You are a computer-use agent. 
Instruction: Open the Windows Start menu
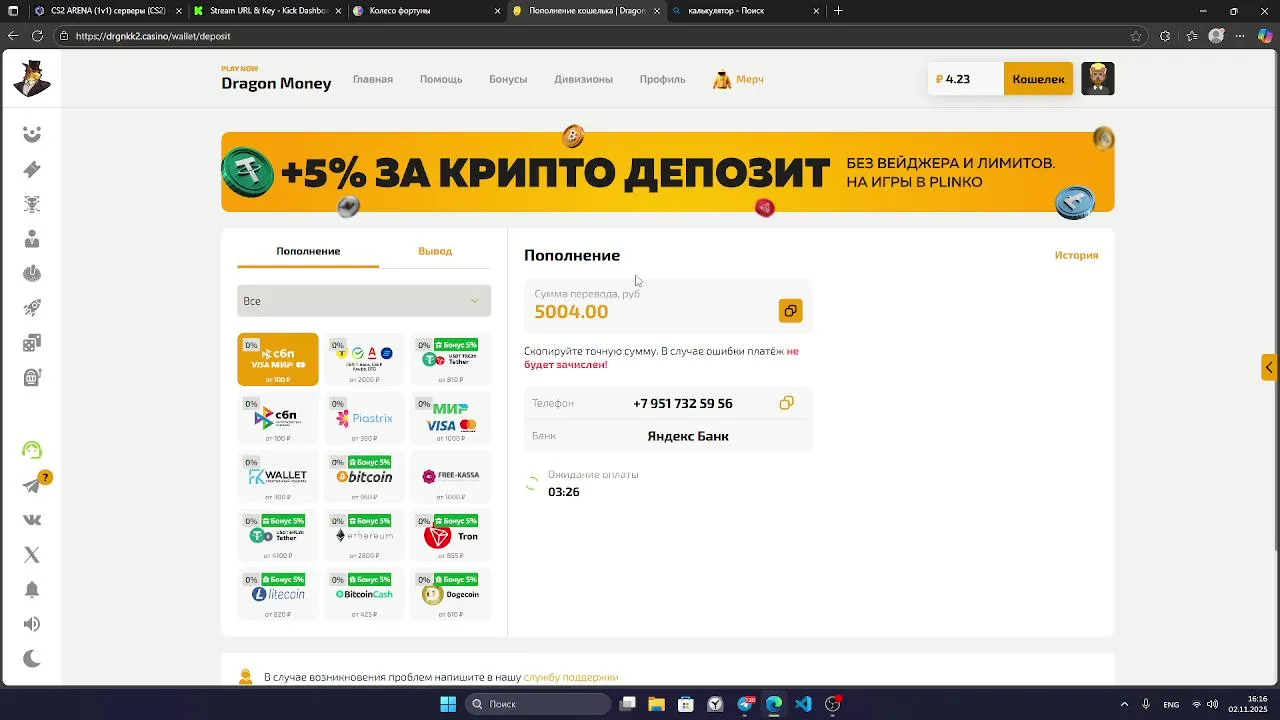[448, 704]
